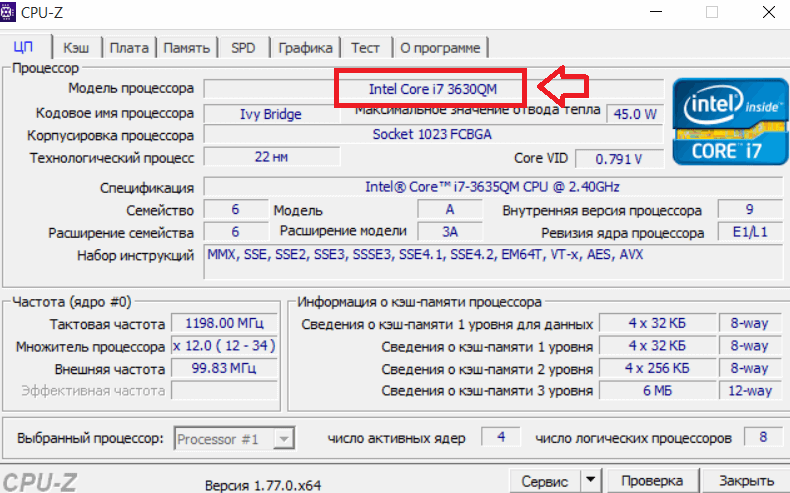Image resolution: width=790 pixels, height=493 pixels.
Task: Go to the Графика tab
Action: tap(305, 48)
